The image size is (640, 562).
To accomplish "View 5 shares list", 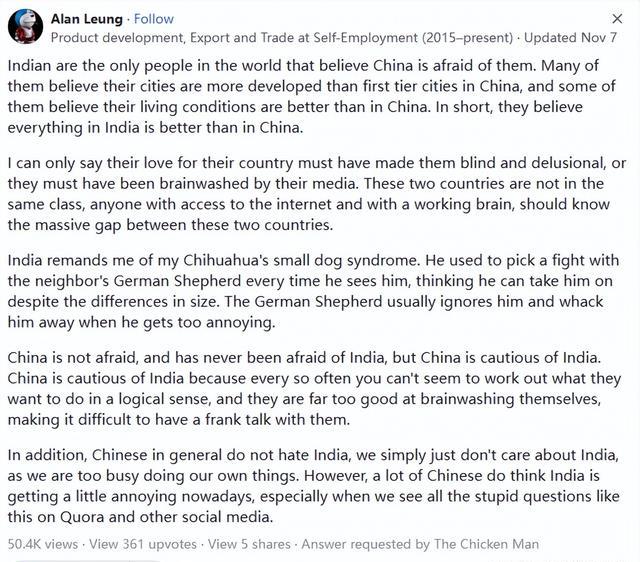I will [x=249, y=544].
